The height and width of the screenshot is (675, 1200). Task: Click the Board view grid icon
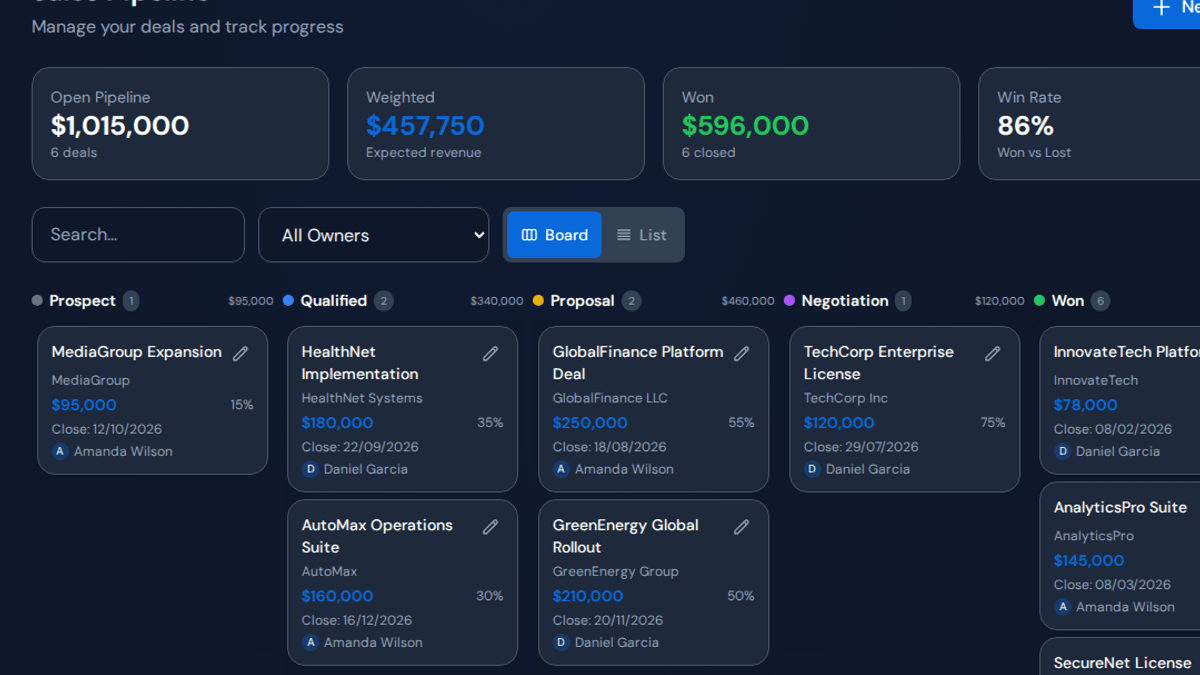click(530, 235)
